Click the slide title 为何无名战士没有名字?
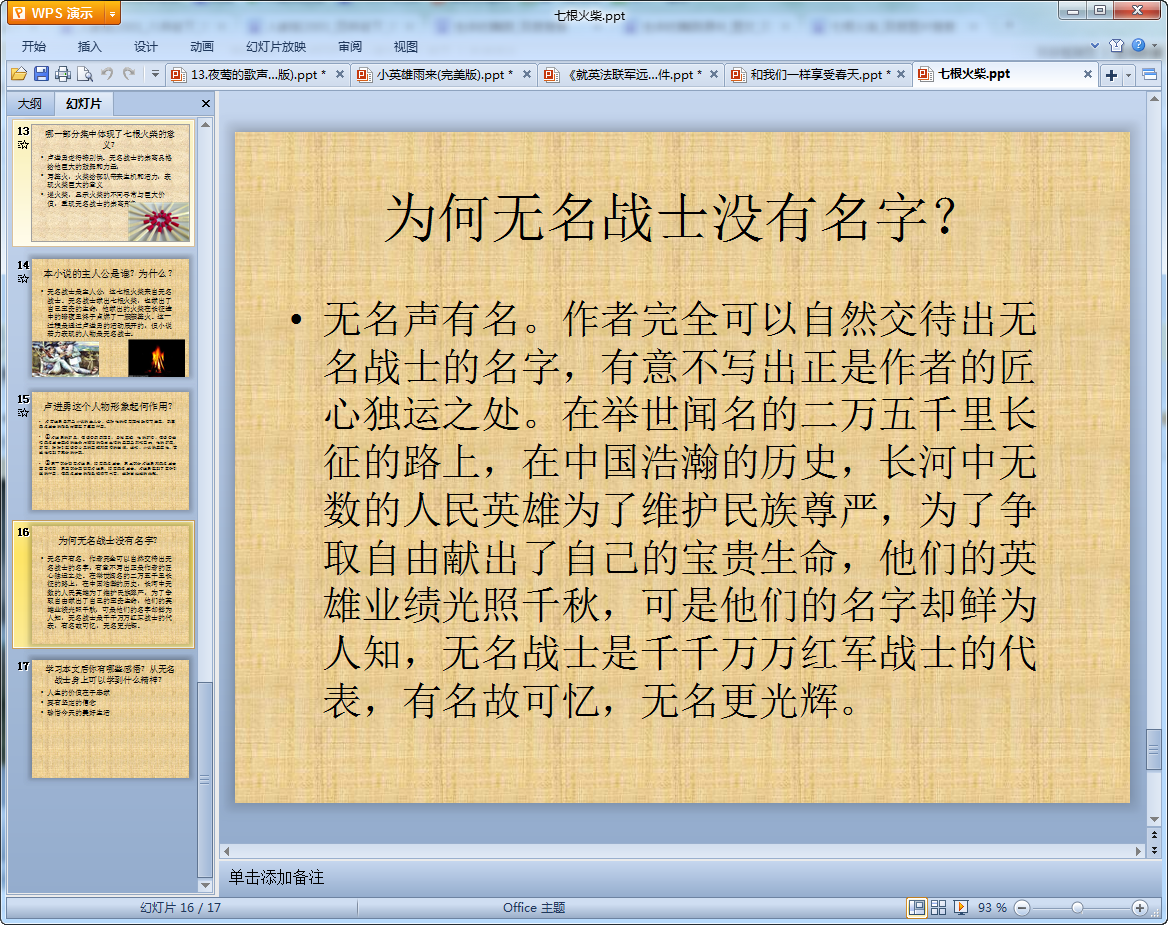The width and height of the screenshot is (1168, 925). click(670, 218)
